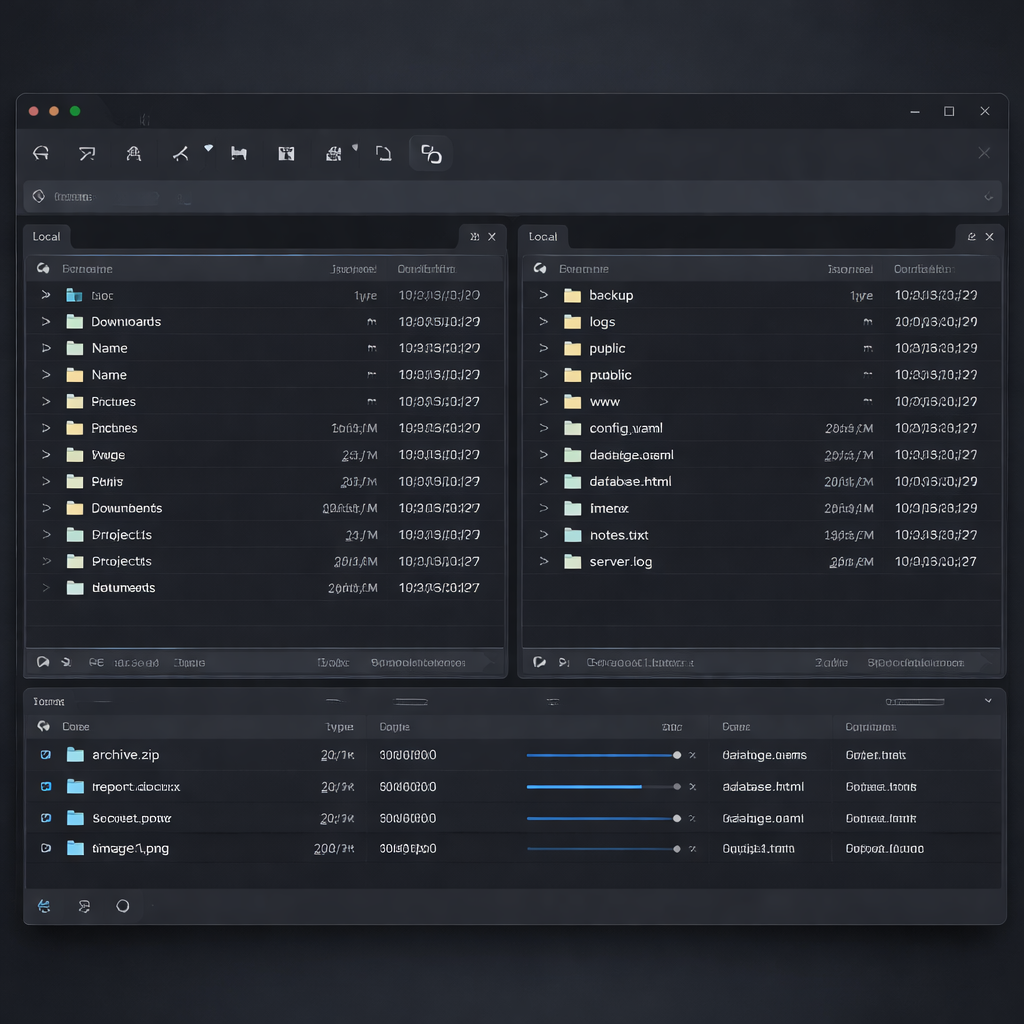Click the circle icon in the bottom status bar

(x=123, y=906)
